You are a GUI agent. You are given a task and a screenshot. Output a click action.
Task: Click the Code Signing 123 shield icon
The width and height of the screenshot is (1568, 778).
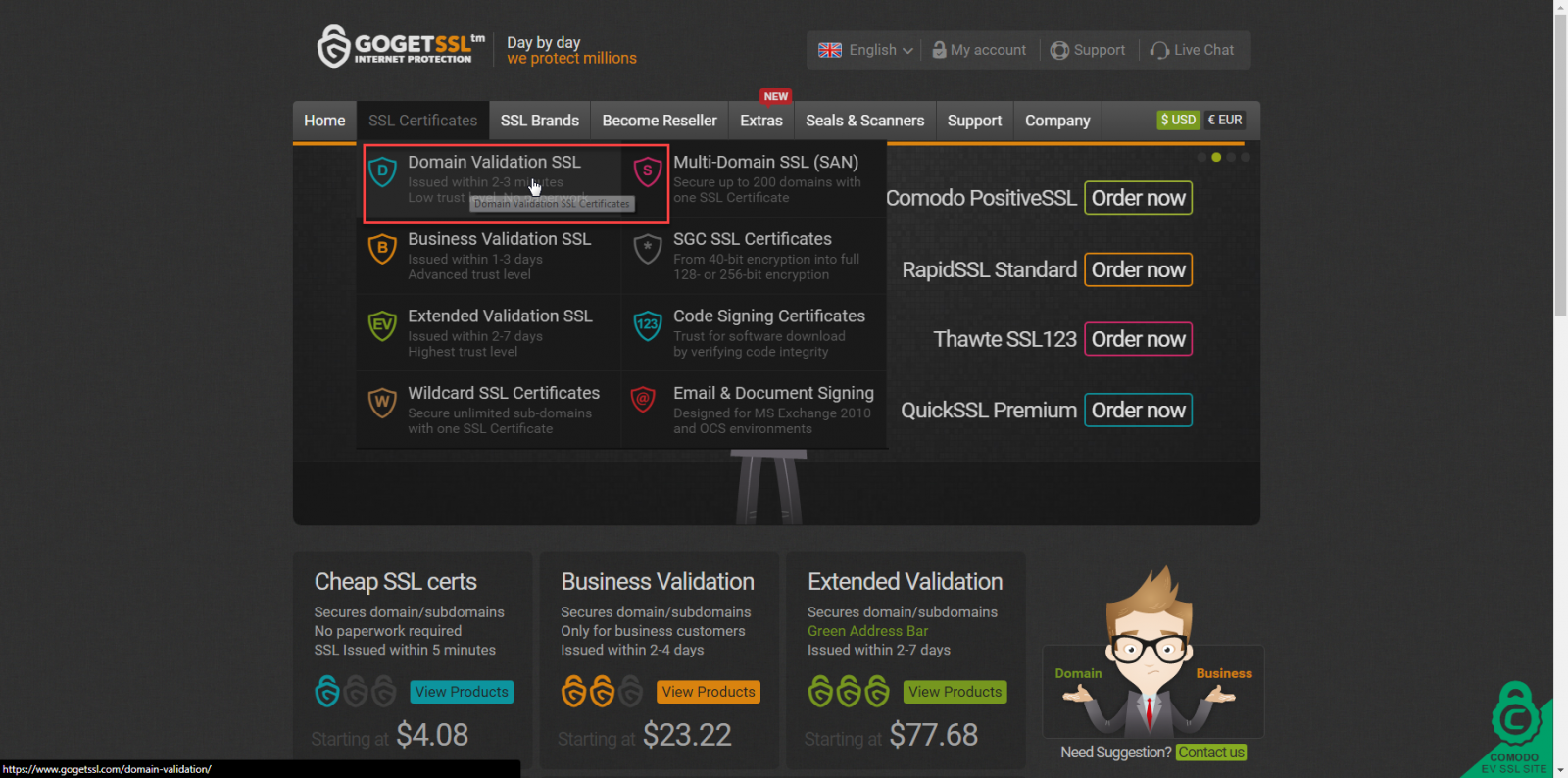tap(647, 325)
